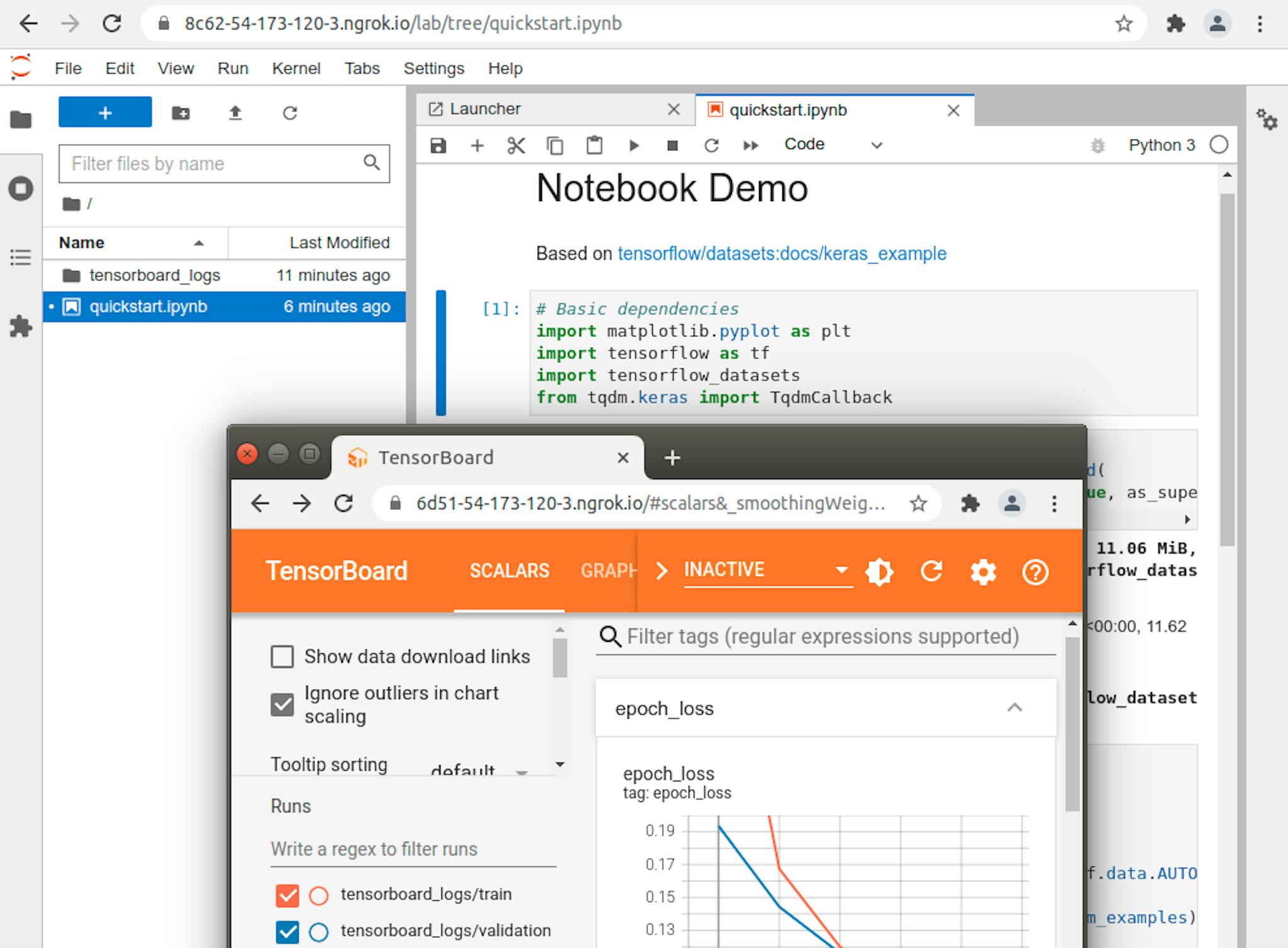Open the cell type Code dropdown
Screen dimensions: 1288x948
tap(833, 145)
